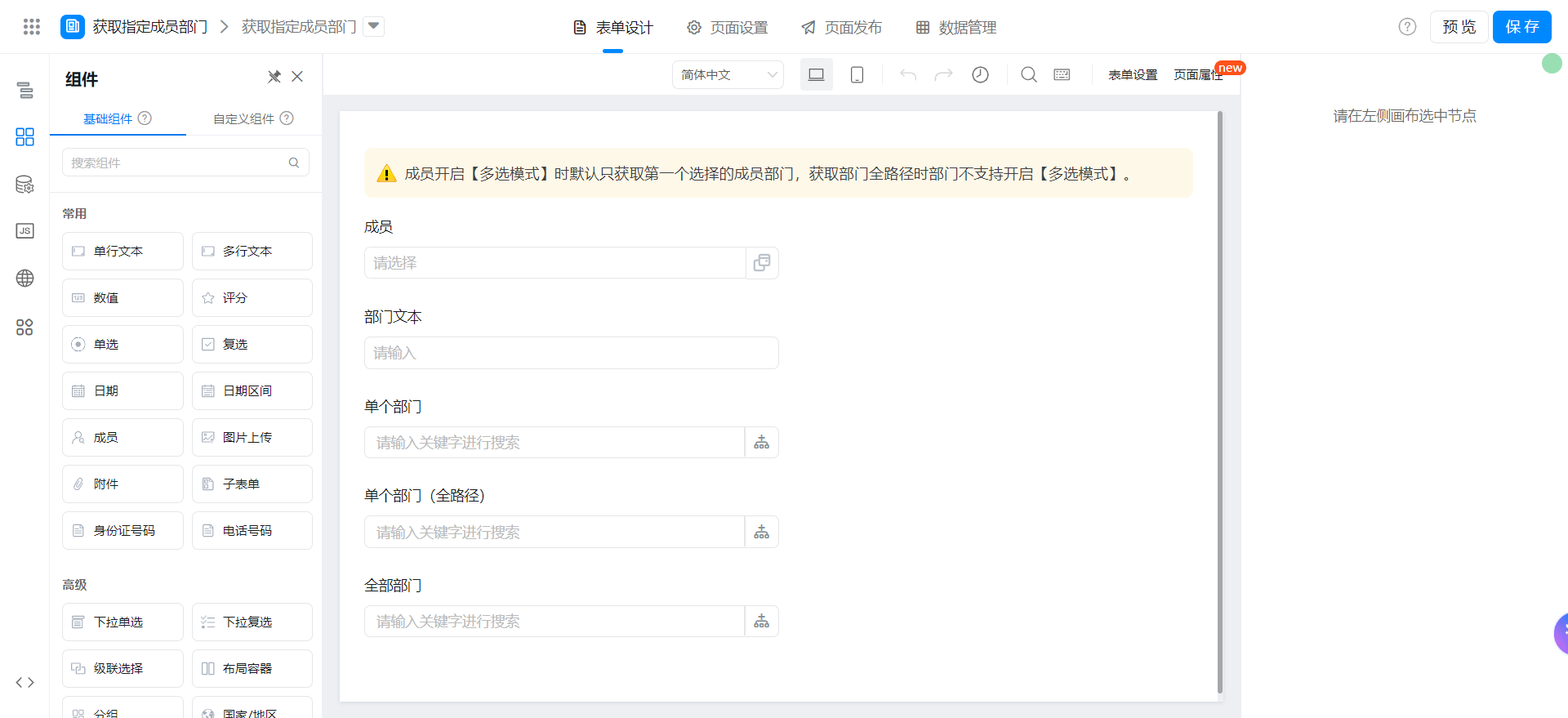Click the undo arrow icon
This screenshot has height=718, width=1568.
coord(908,74)
